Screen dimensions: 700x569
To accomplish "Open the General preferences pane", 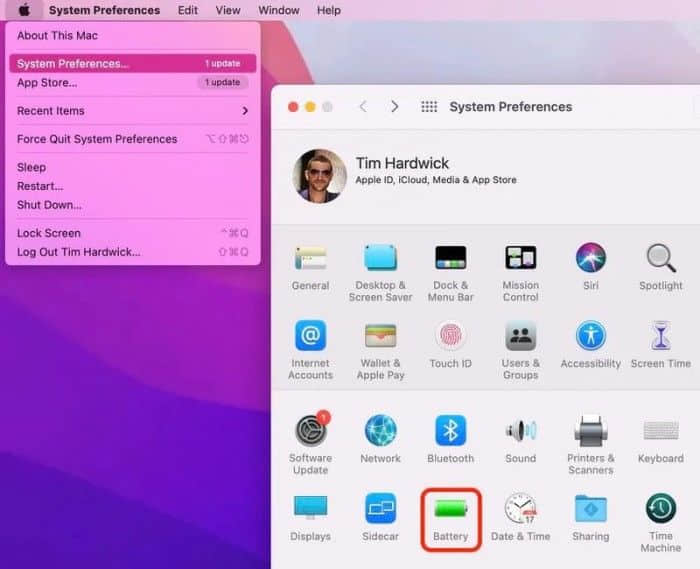I will click(x=310, y=267).
